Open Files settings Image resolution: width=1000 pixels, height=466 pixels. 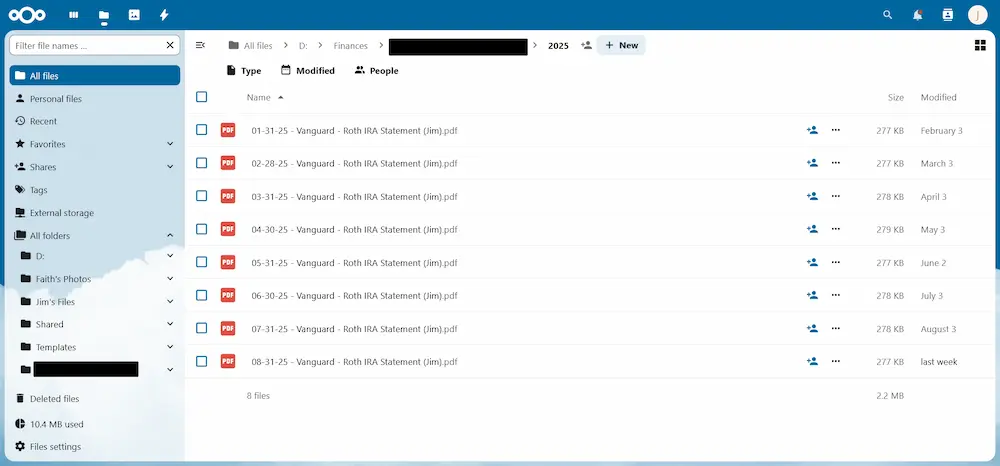pos(94,447)
